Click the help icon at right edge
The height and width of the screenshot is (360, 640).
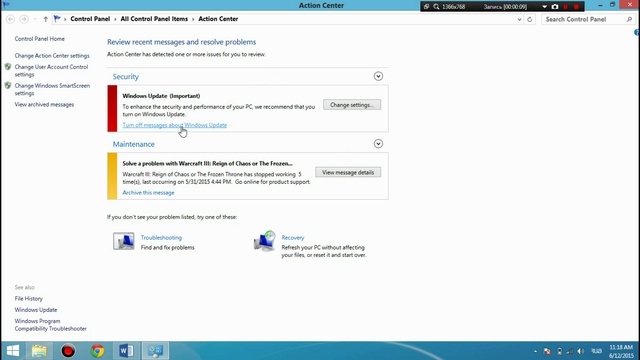[x=637, y=33]
